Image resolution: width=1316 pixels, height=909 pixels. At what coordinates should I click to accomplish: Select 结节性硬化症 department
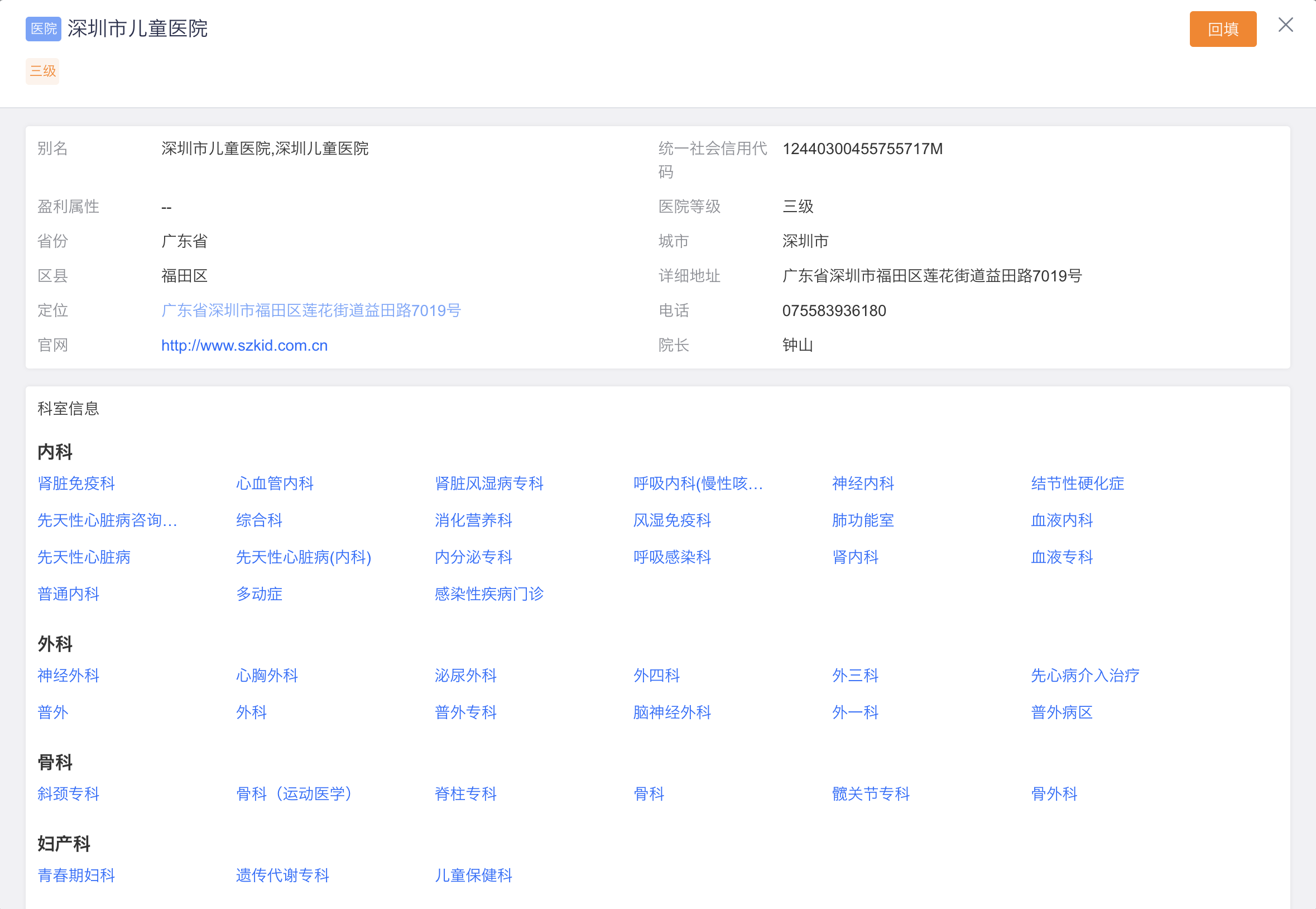1077,484
